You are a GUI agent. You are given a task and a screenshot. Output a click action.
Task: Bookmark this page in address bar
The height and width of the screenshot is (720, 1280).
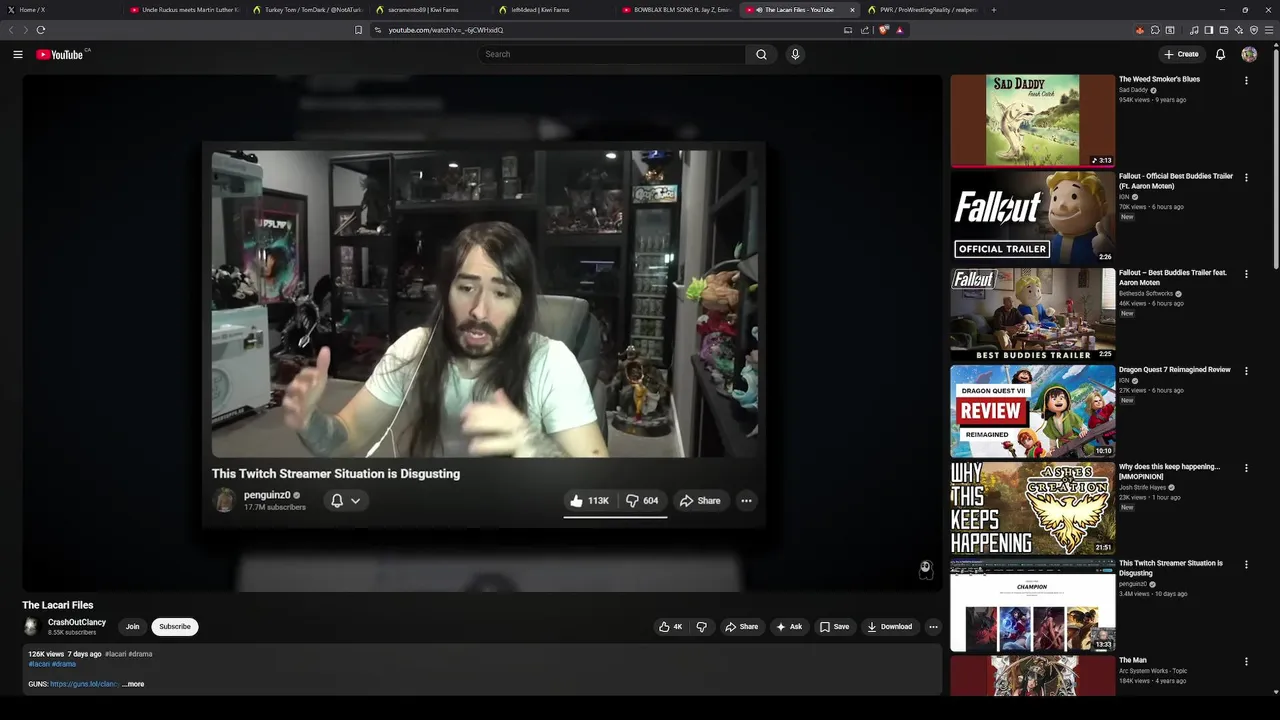coord(358,30)
